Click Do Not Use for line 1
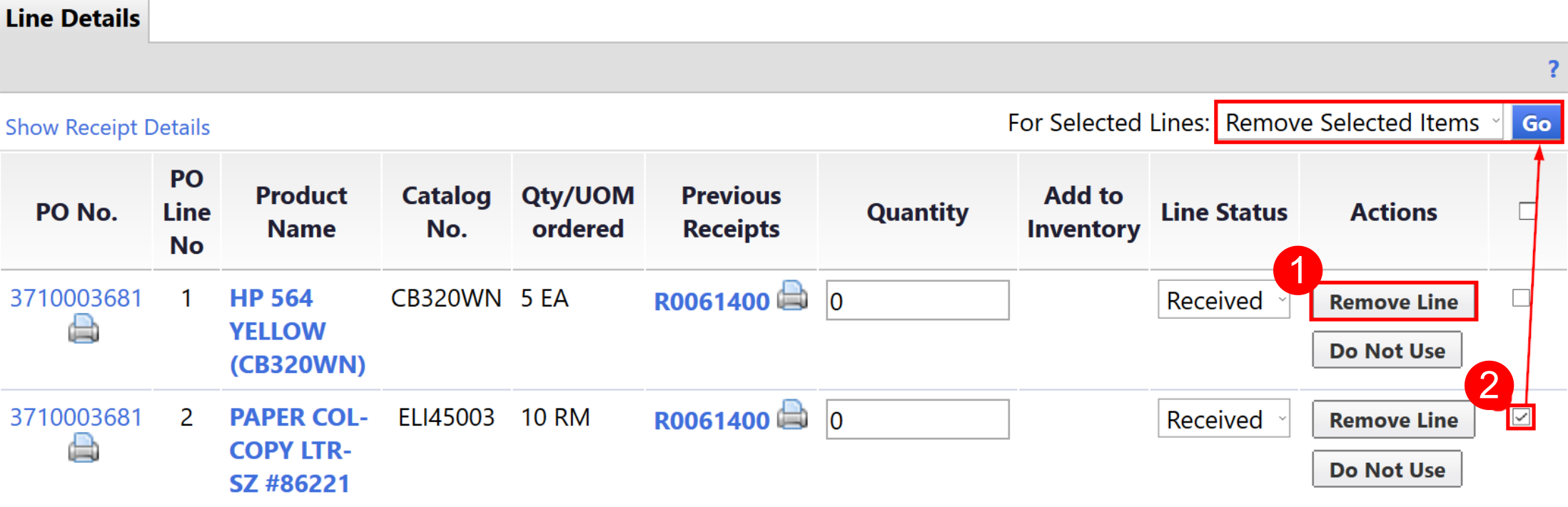The image size is (1568, 507). [x=1387, y=350]
